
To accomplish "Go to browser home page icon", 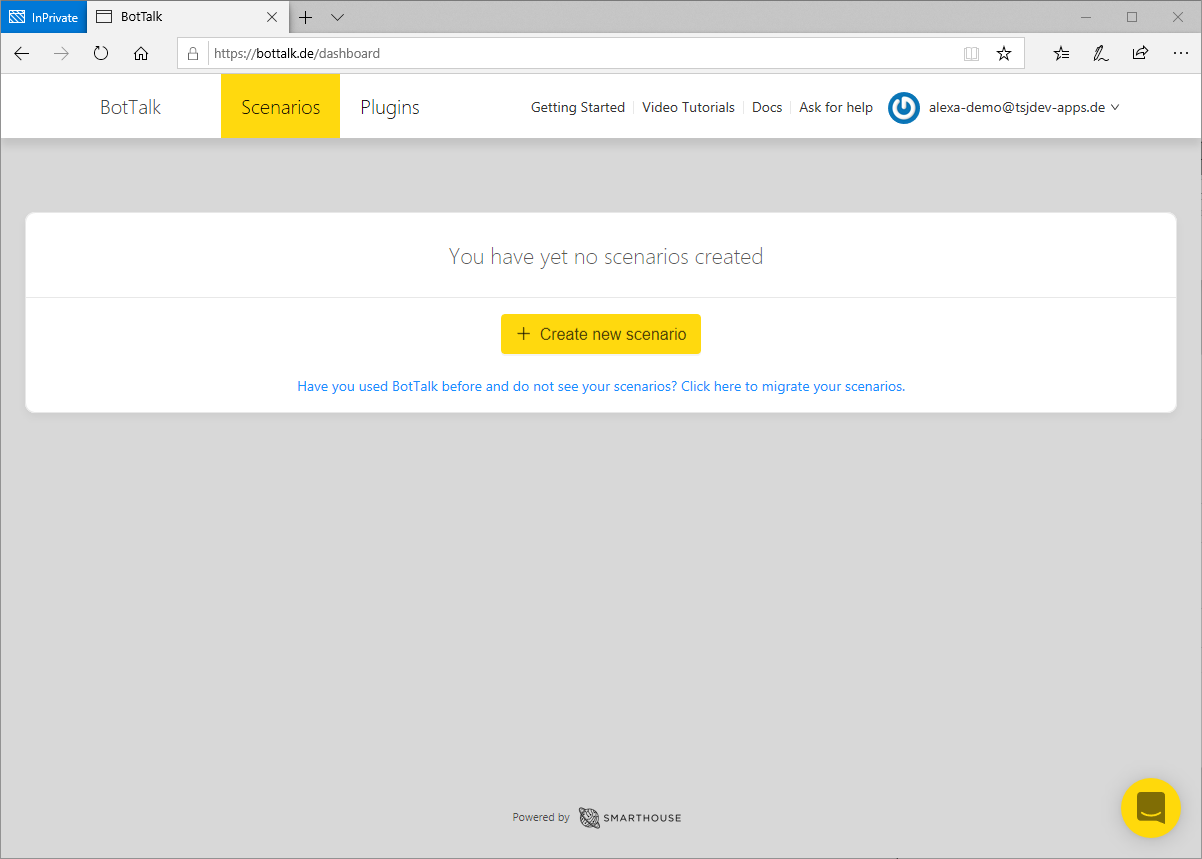I will (141, 54).
